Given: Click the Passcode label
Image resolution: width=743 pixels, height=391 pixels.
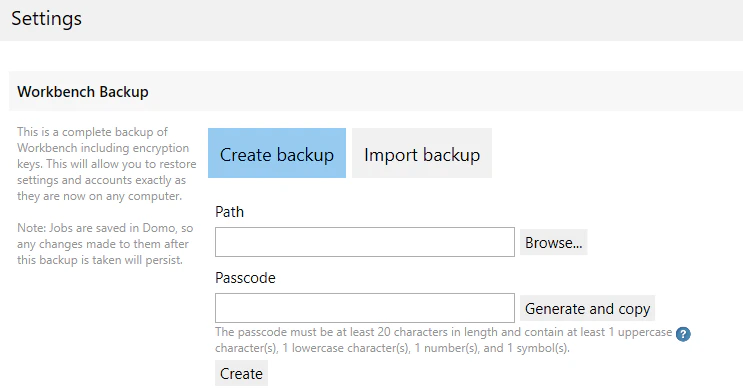Looking at the screenshot, I should point(245,277).
